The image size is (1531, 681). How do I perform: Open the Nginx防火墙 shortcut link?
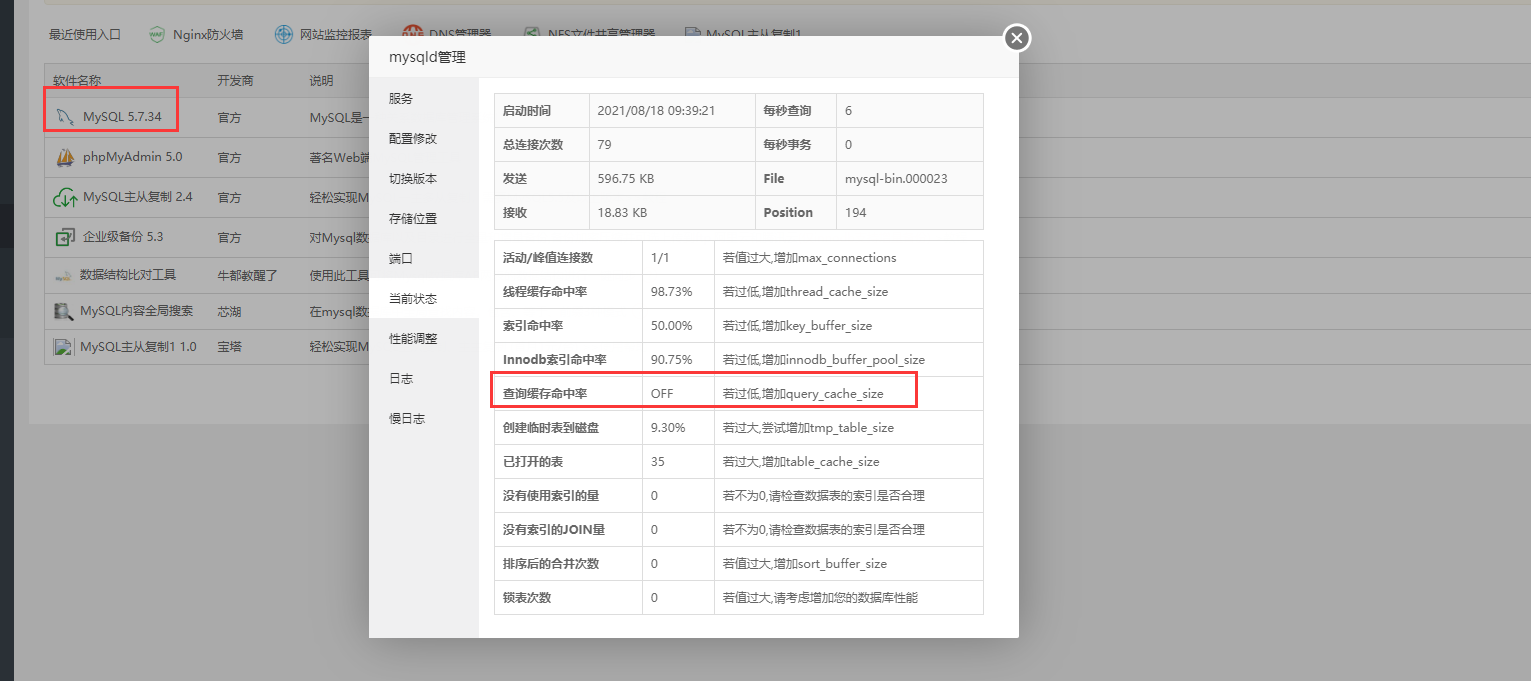pos(208,35)
